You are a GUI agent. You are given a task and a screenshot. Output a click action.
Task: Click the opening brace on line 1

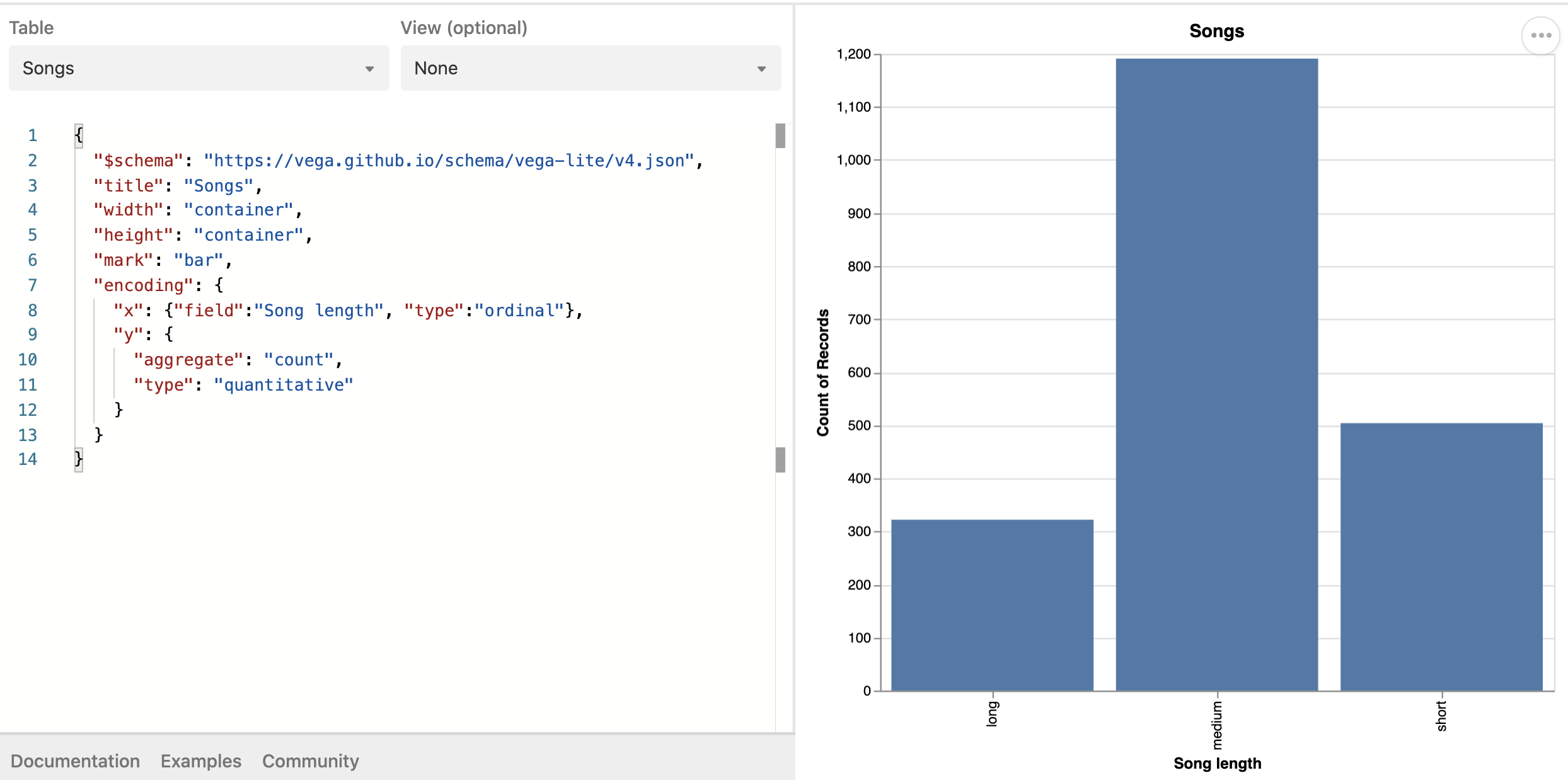79,135
